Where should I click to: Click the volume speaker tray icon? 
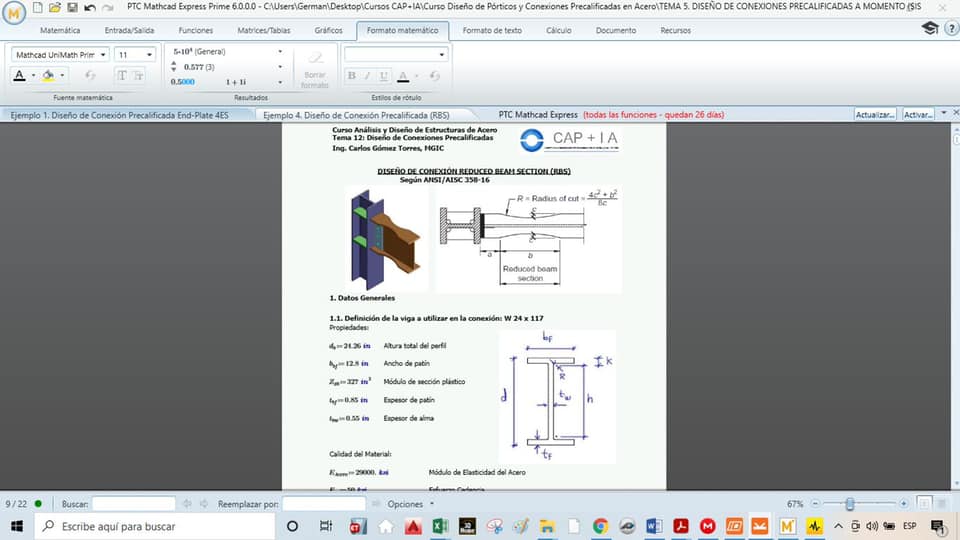pos(872,526)
